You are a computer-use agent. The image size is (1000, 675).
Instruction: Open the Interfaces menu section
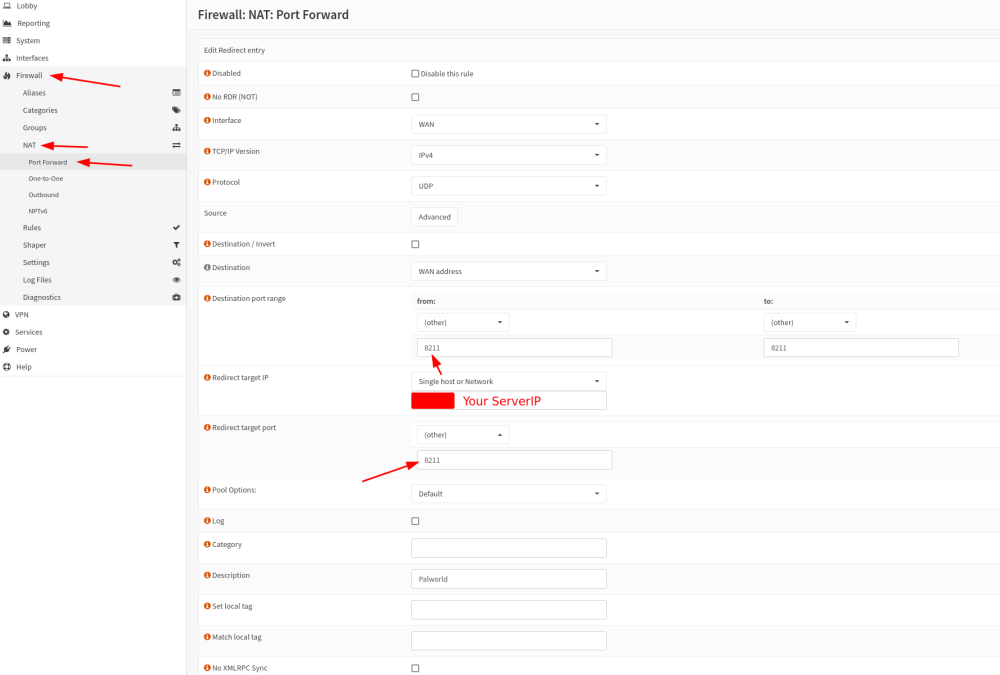point(32,58)
